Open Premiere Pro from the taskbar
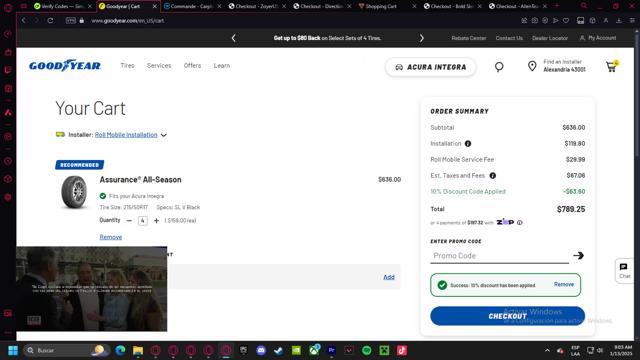Screen dimensions: 640x360 coord(331,350)
